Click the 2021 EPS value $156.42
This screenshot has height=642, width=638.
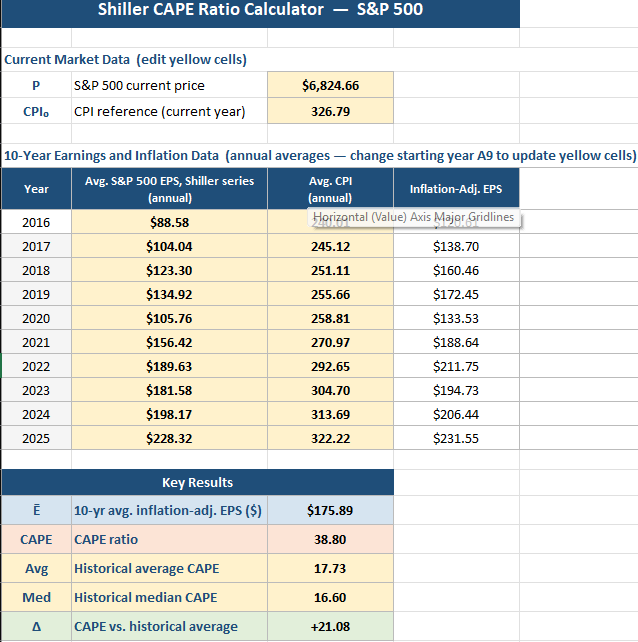tap(169, 342)
